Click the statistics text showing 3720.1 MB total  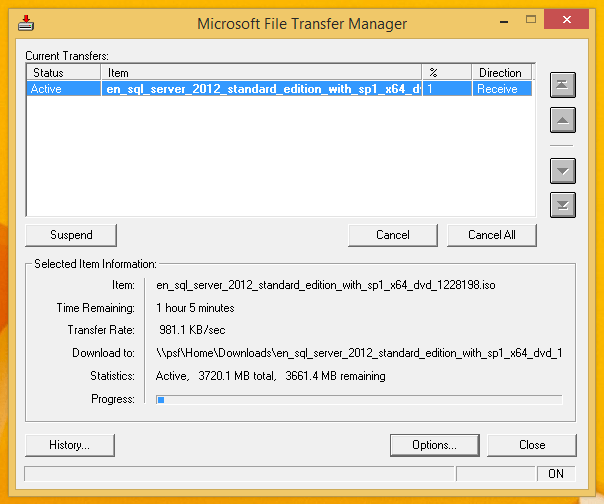click(x=270, y=376)
